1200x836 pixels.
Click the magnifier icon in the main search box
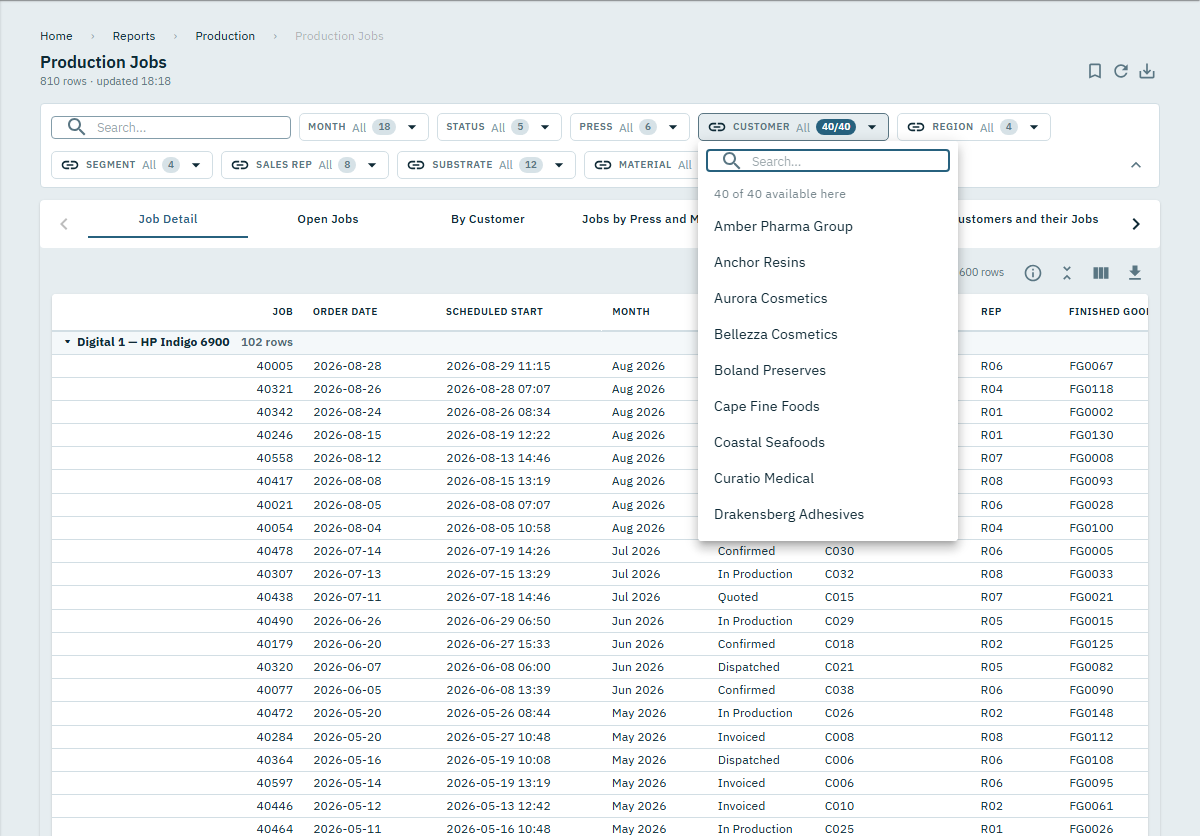click(76, 127)
